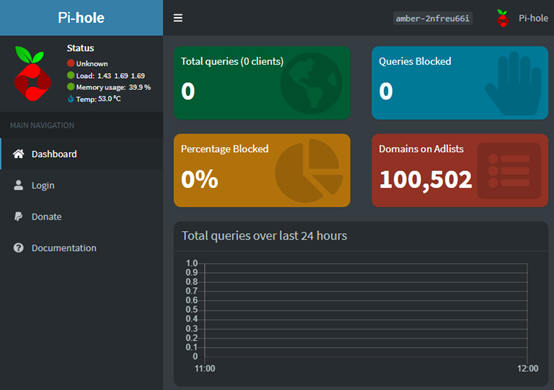Click the Documentation question mark icon
The height and width of the screenshot is (390, 554).
18,248
